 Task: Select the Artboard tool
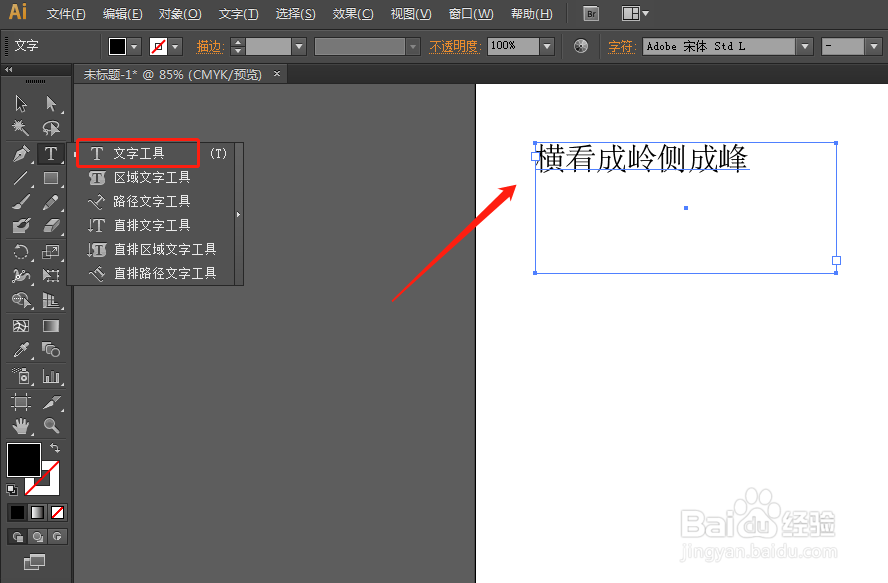click(x=21, y=402)
